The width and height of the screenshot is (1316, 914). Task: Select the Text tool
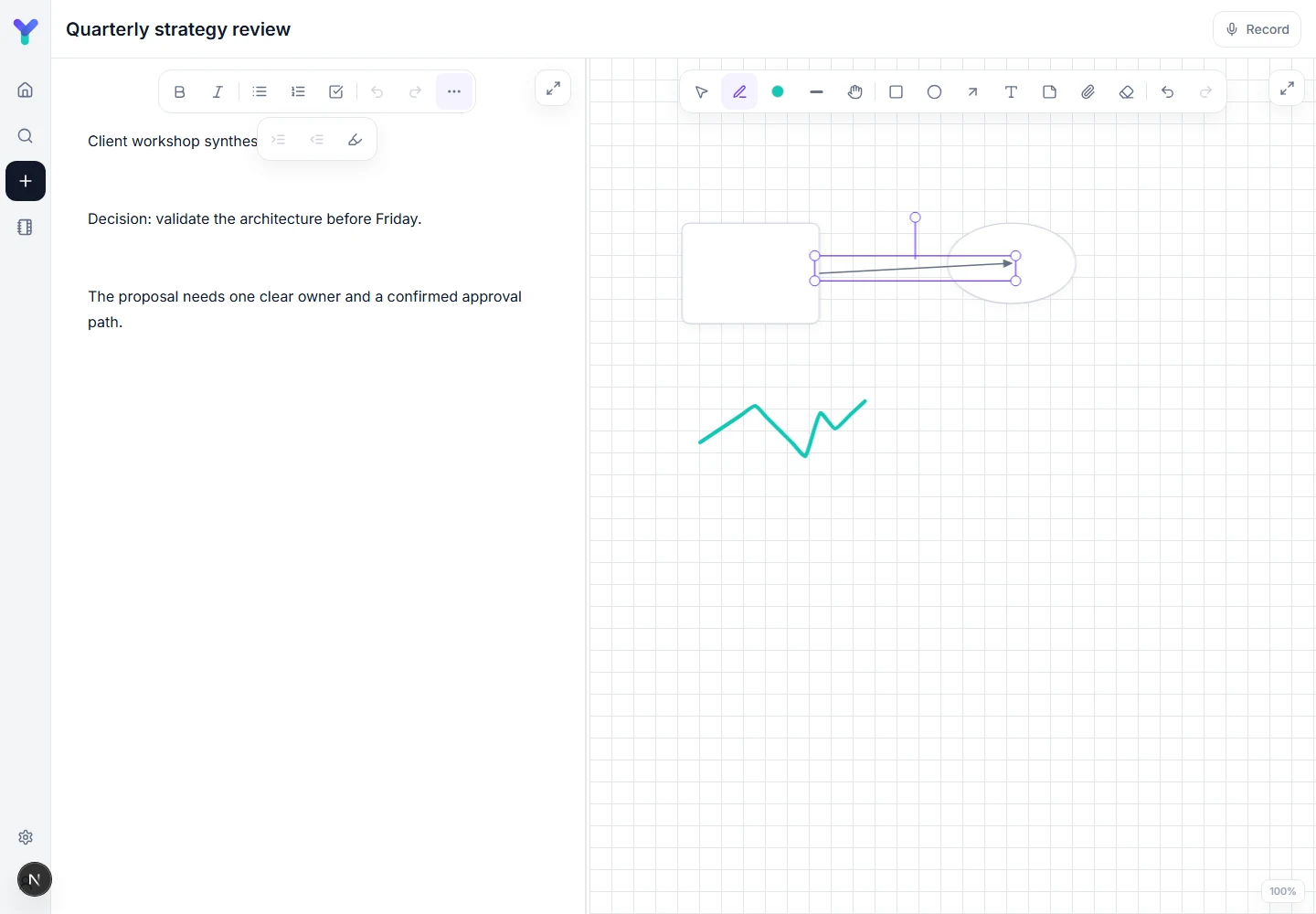click(1011, 91)
